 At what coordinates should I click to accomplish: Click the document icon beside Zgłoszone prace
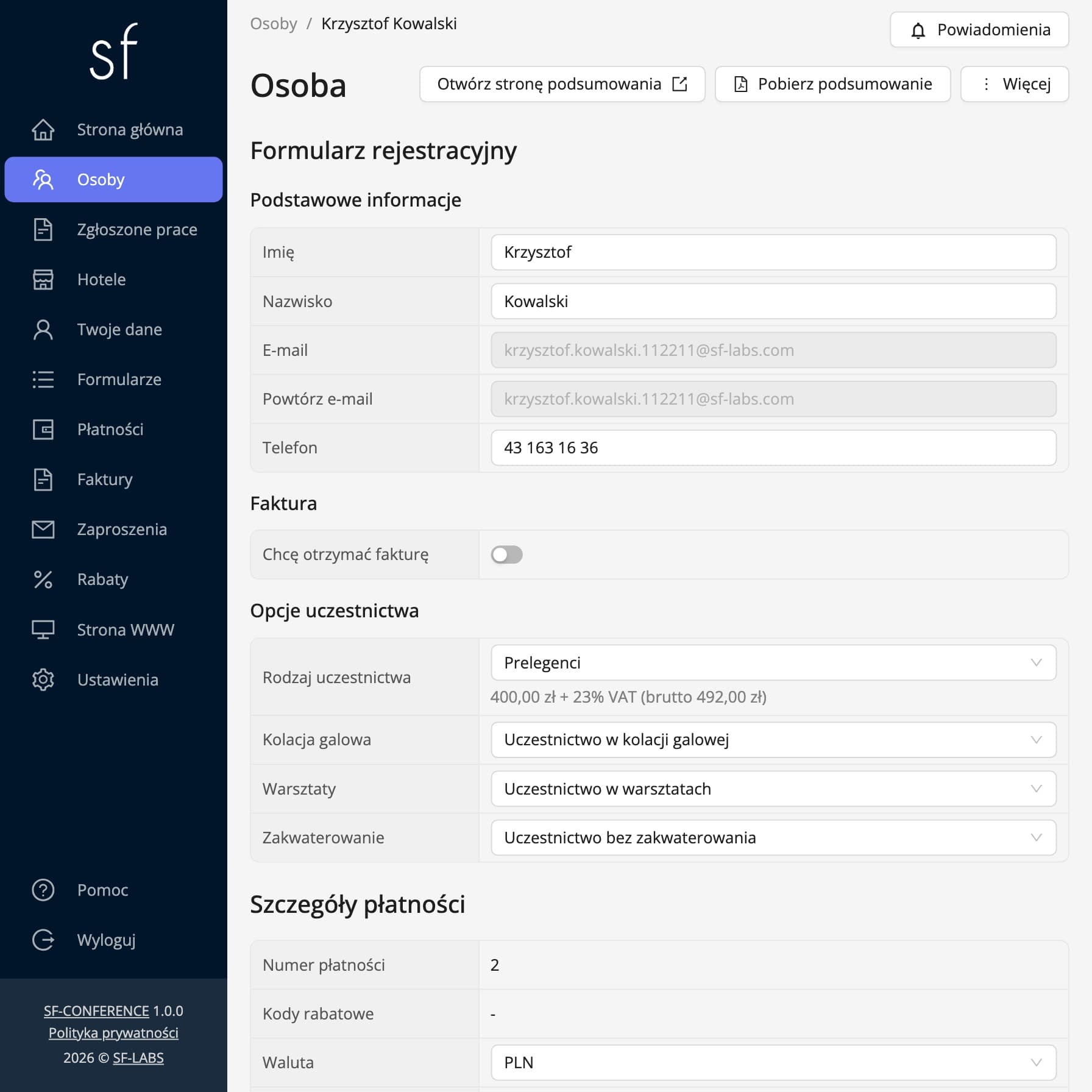coord(43,230)
